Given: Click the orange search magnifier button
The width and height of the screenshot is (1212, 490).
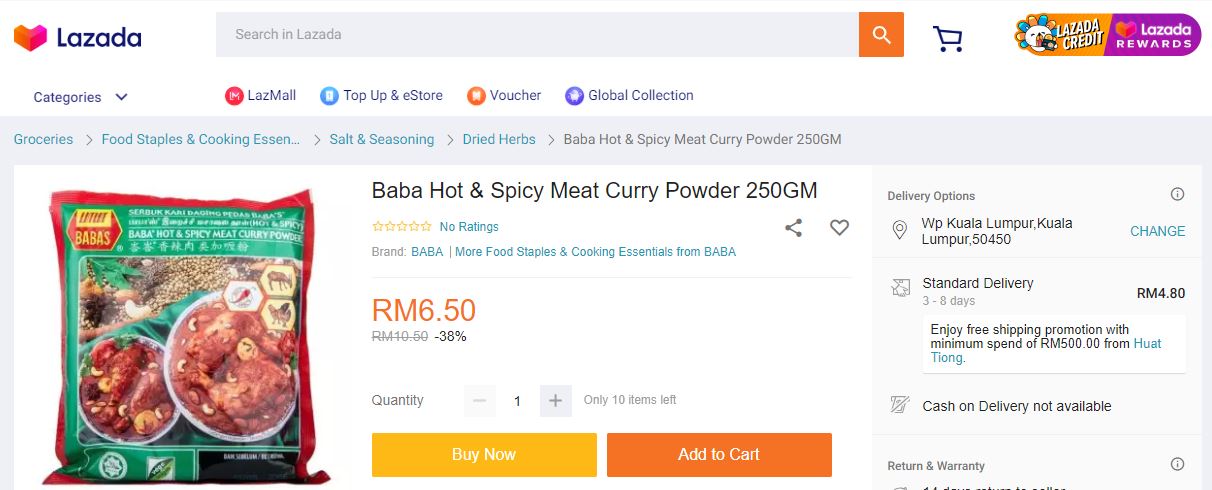Looking at the screenshot, I should point(881,35).
